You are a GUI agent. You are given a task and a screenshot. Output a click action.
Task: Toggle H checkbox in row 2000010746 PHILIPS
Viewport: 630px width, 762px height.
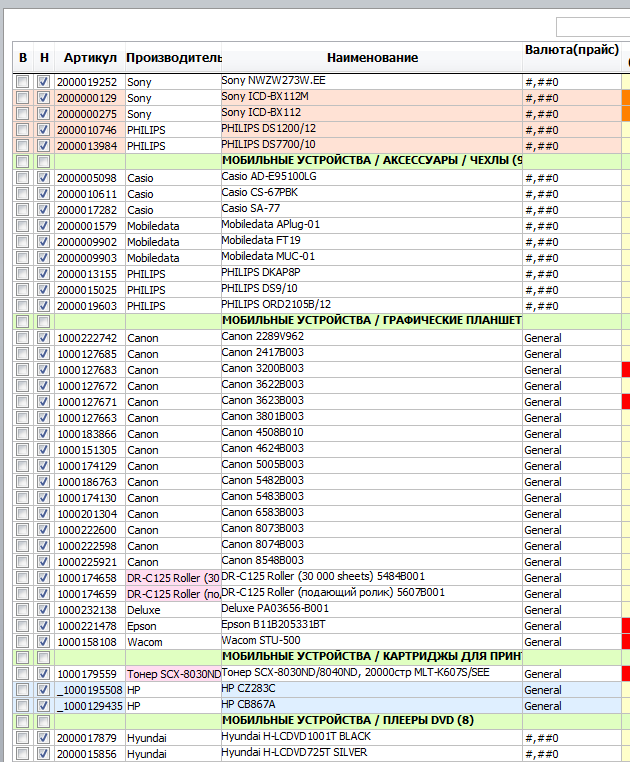[43, 130]
